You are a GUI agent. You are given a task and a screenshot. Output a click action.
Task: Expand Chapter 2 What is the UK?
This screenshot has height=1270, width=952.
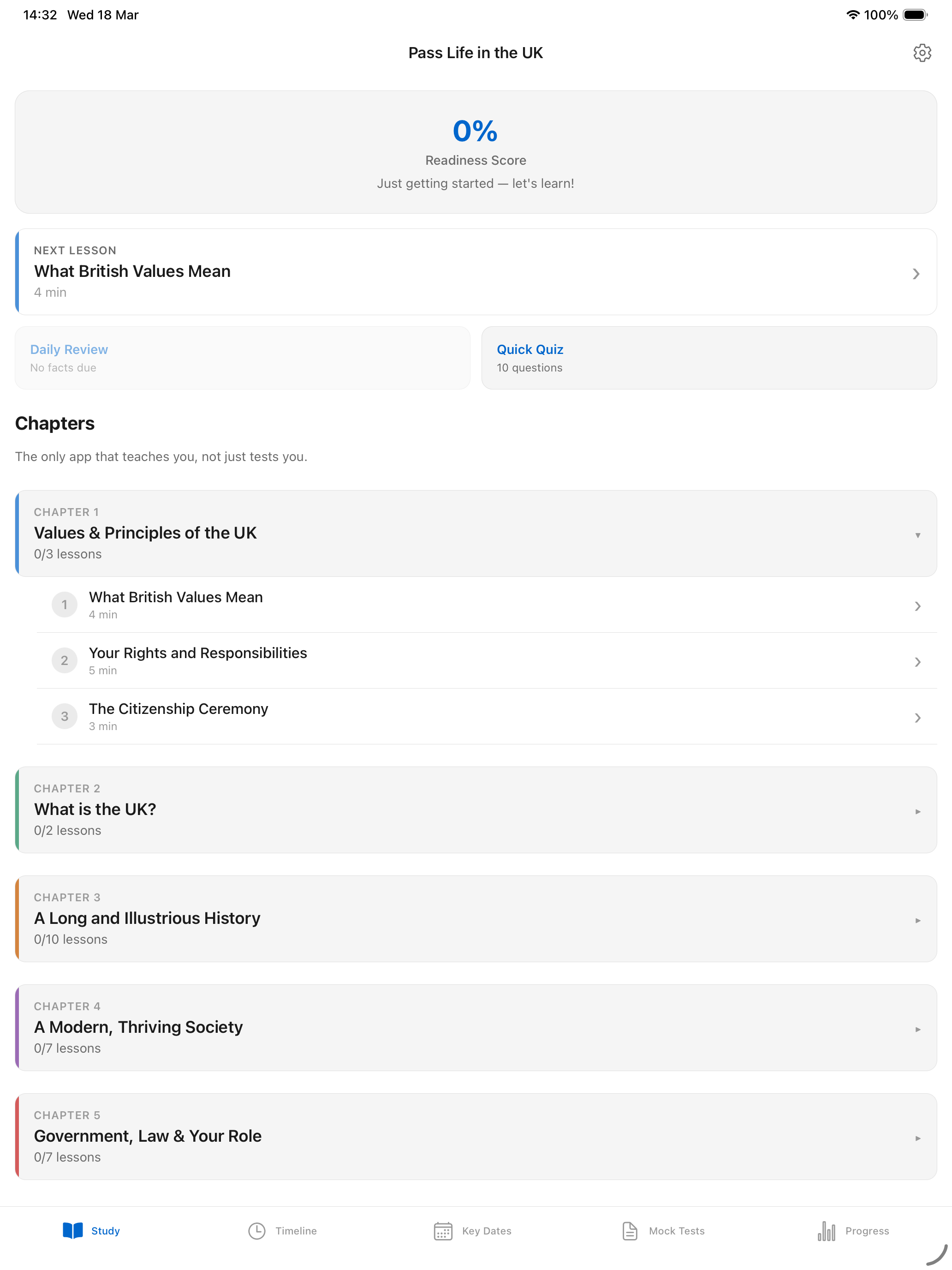click(476, 809)
